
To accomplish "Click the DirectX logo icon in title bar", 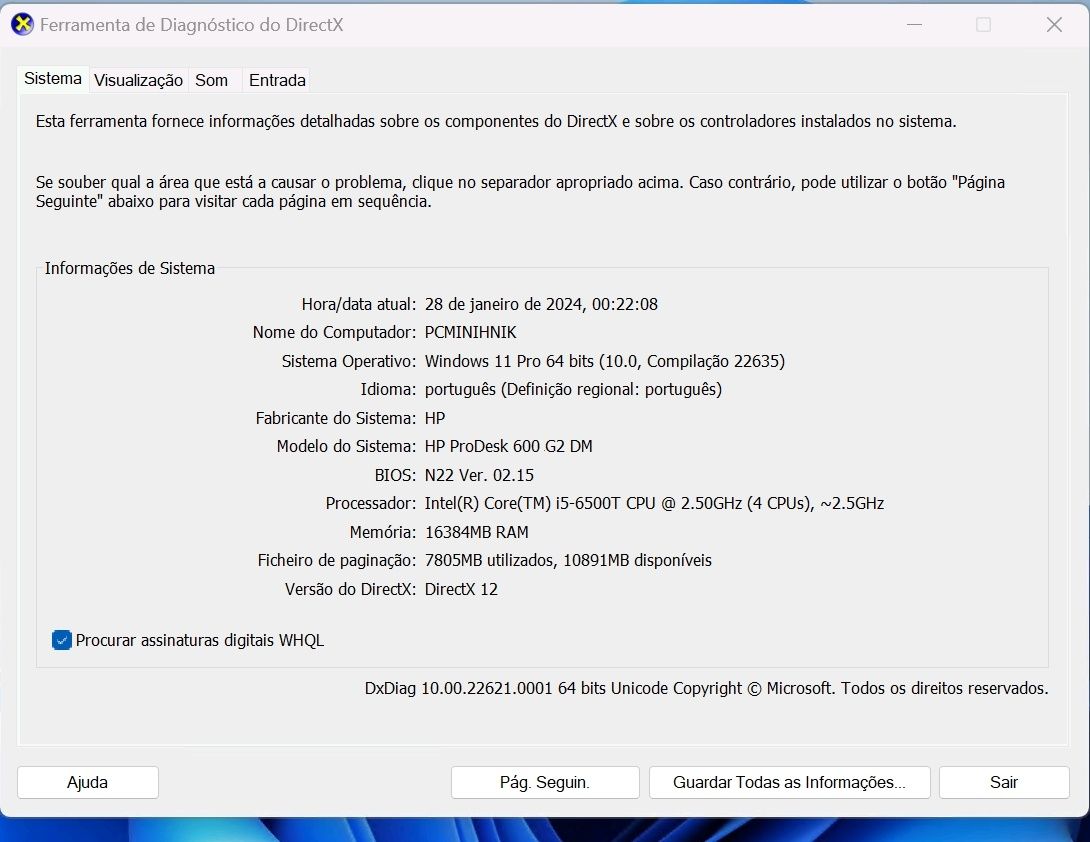I will pos(22,24).
